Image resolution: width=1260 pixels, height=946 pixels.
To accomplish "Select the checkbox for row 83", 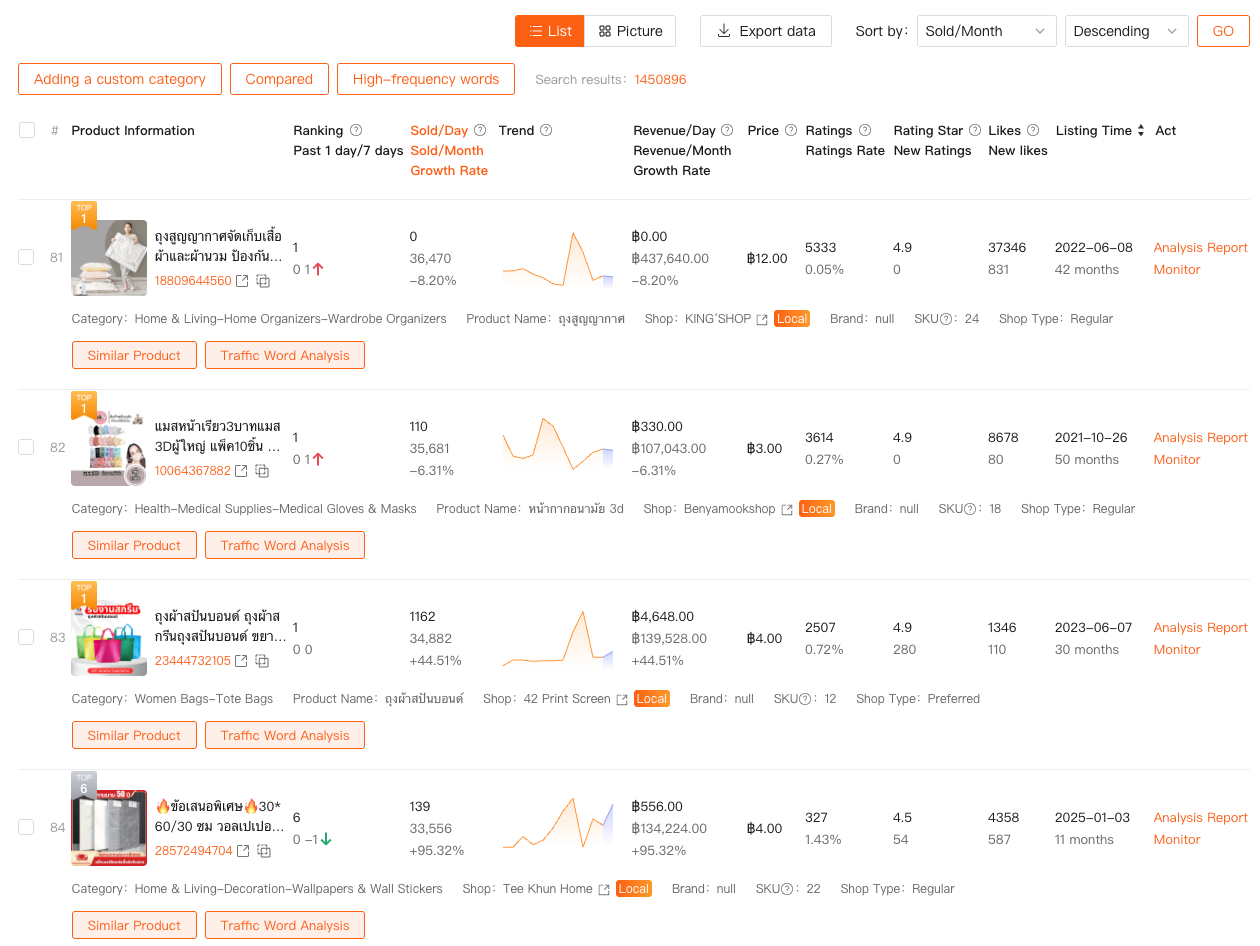I will pos(27,637).
